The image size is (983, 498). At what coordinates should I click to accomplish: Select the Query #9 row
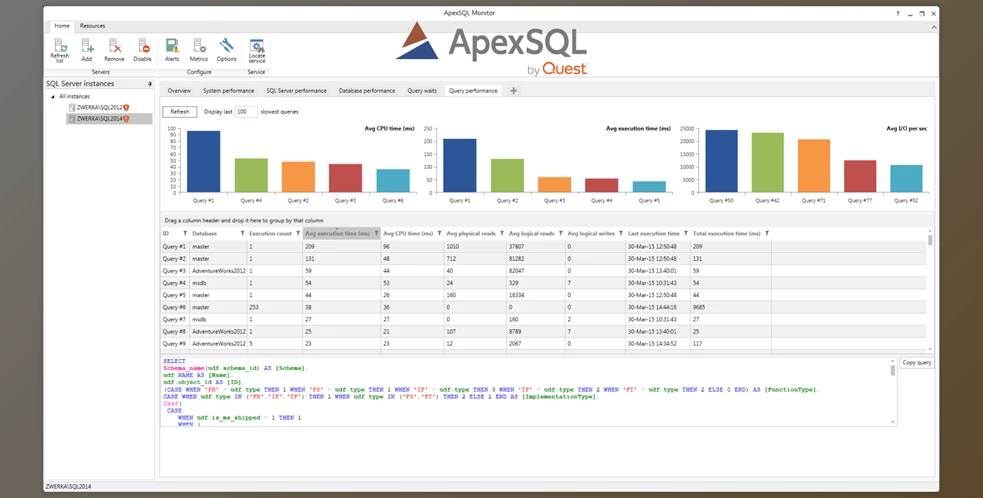(543, 344)
